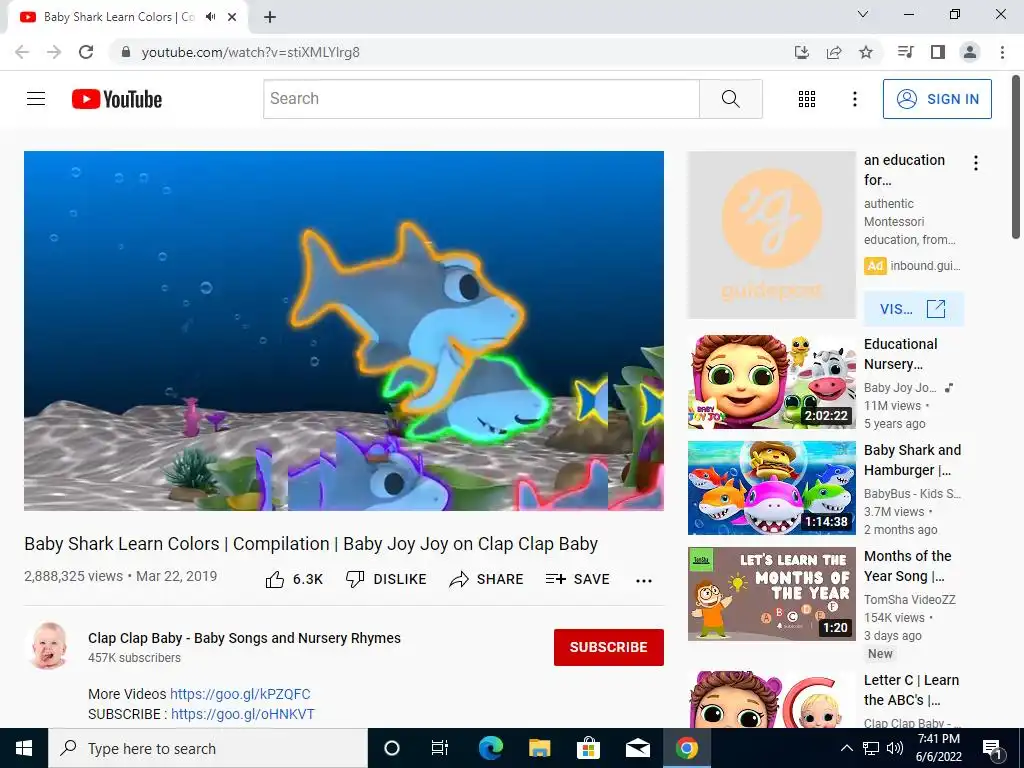1024x768 pixels.
Task: Click the taskbar search box
Action: (208, 748)
